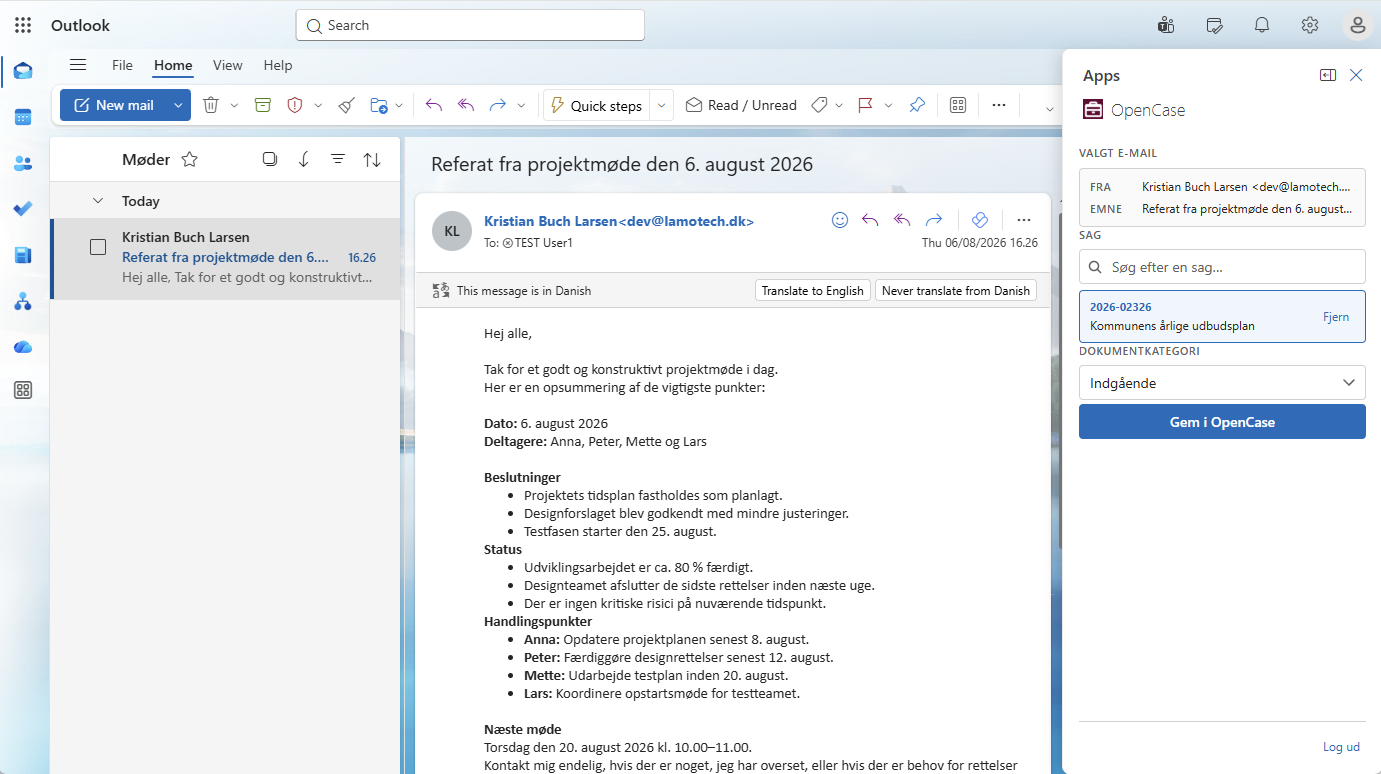
Task: Archive the selected message
Action: (x=262, y=105)
